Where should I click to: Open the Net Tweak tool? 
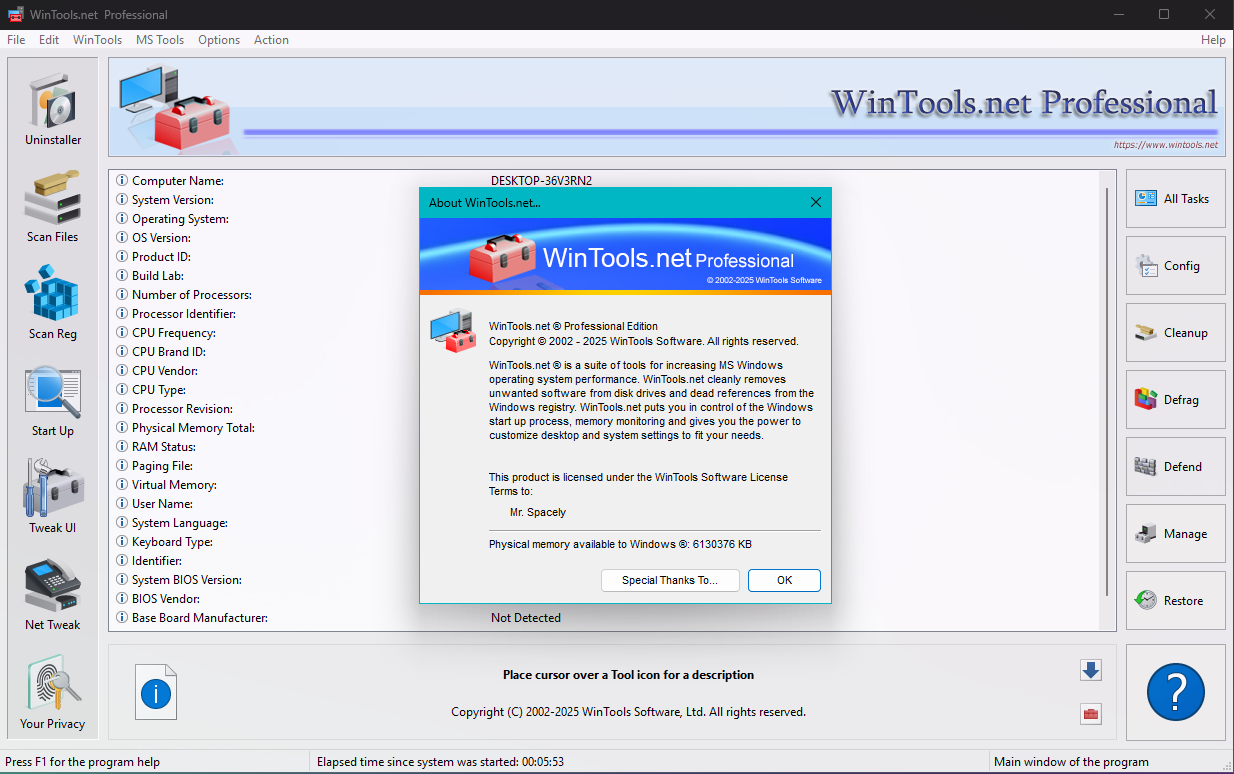click(53, 593)
